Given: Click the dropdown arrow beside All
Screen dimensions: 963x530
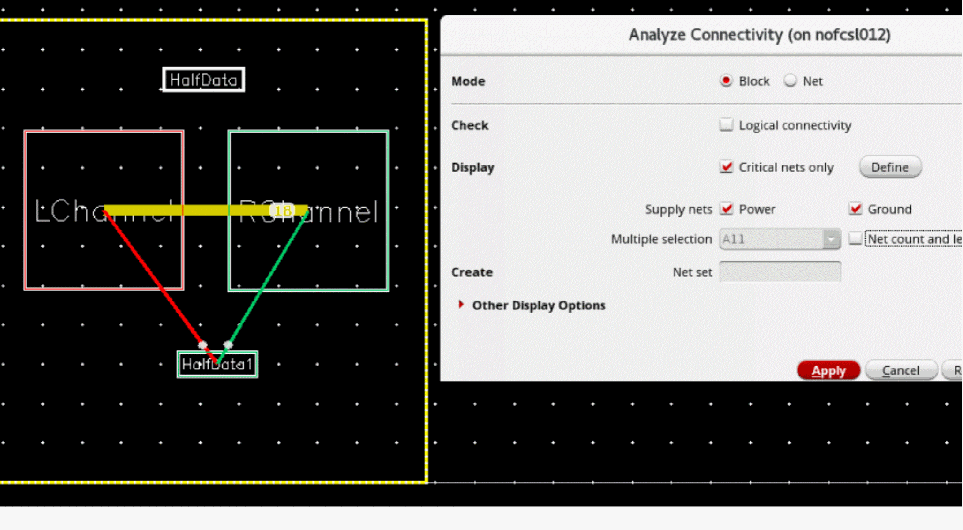Looking at the screenshot, I should pos(831,239).
